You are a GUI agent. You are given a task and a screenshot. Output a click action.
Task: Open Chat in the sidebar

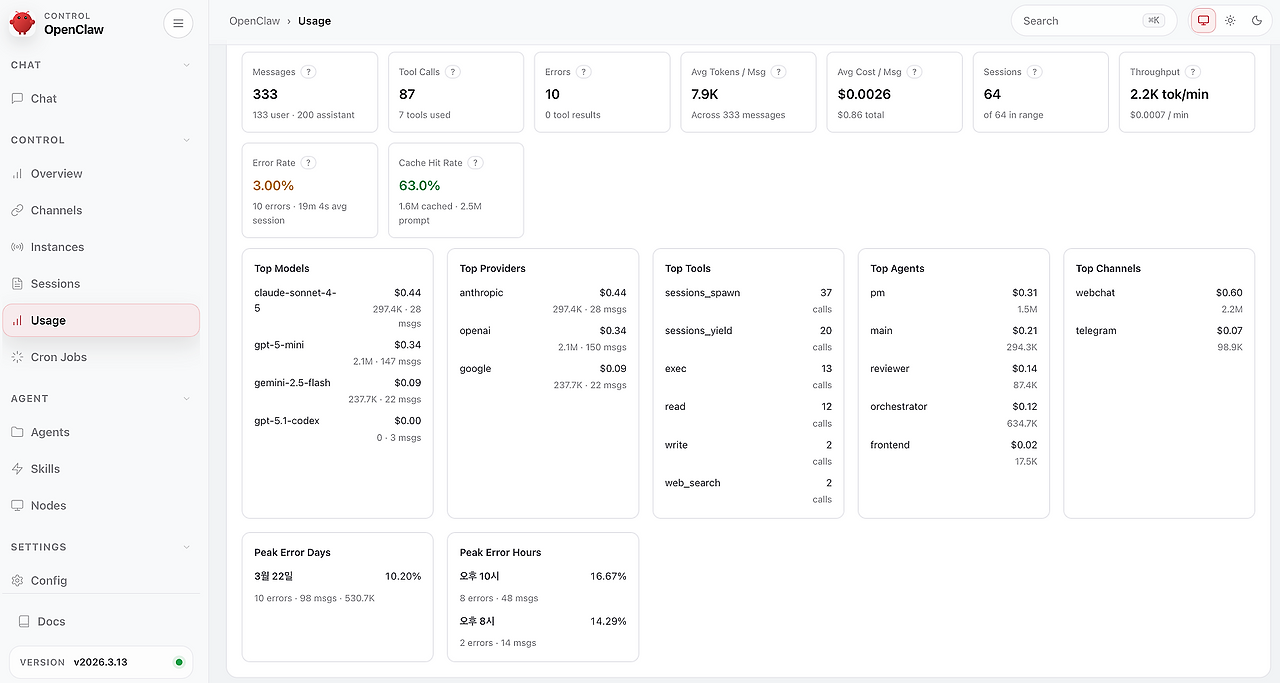tap(101, 99)
